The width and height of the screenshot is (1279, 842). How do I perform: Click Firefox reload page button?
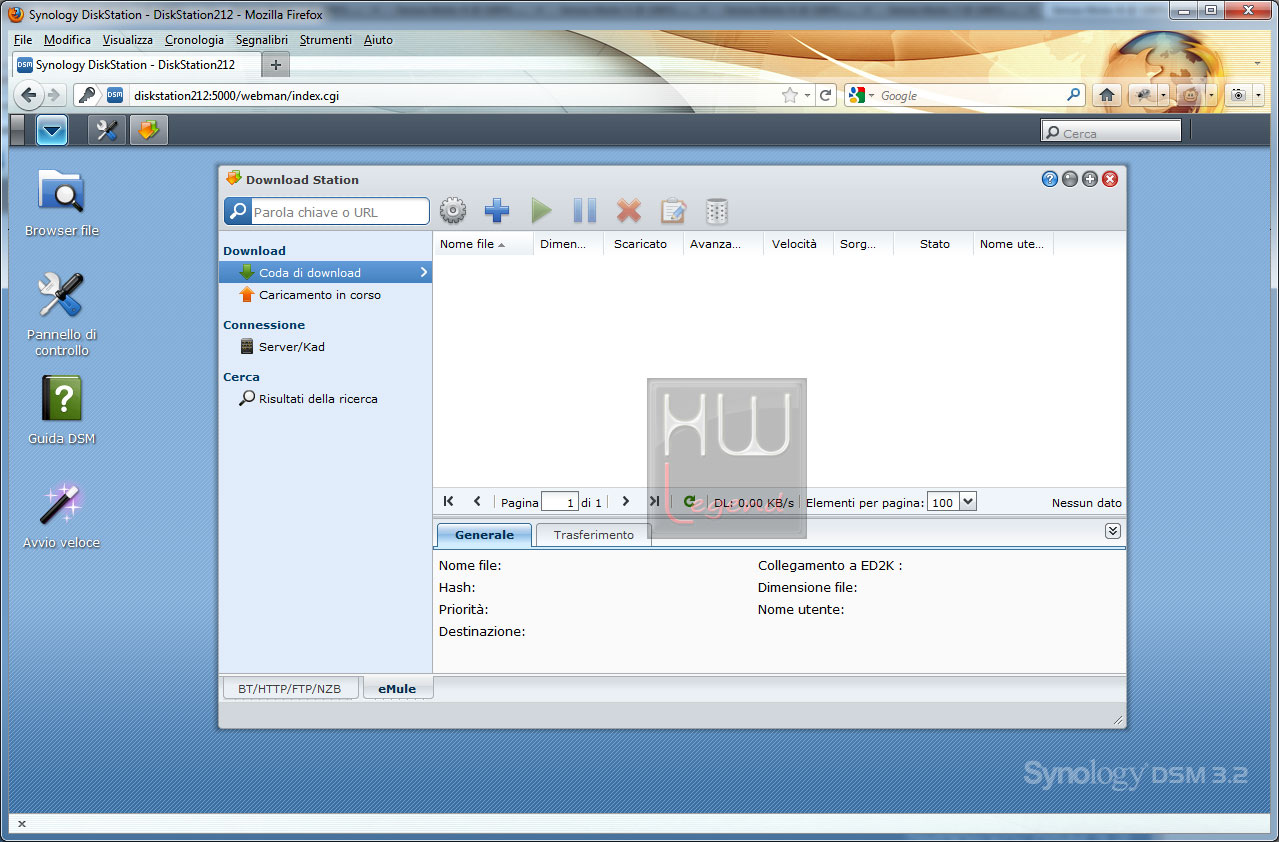[x=825, y=95]
